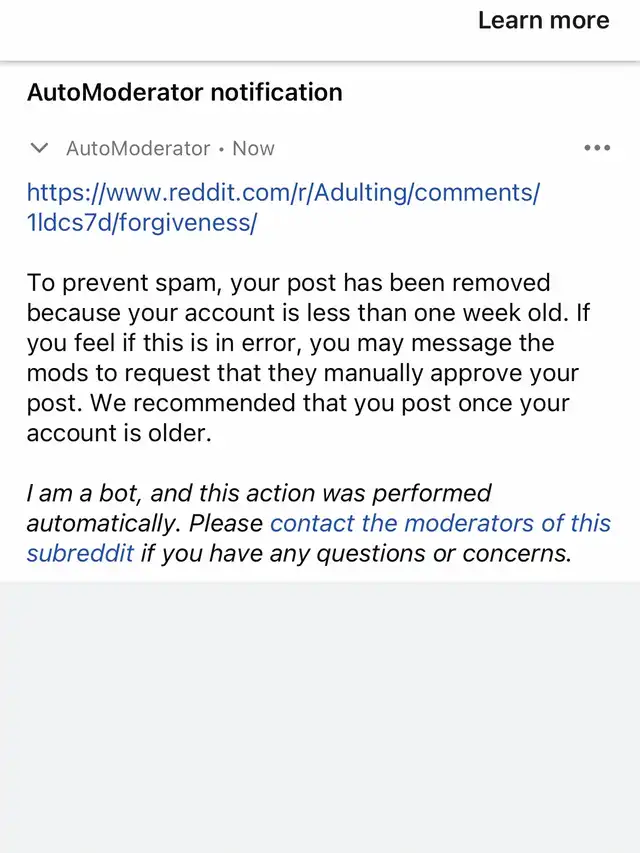Collapse the AutoModerator message with the chevron
Viewport: 640px width, 853px height.
[x=40, y=148]
